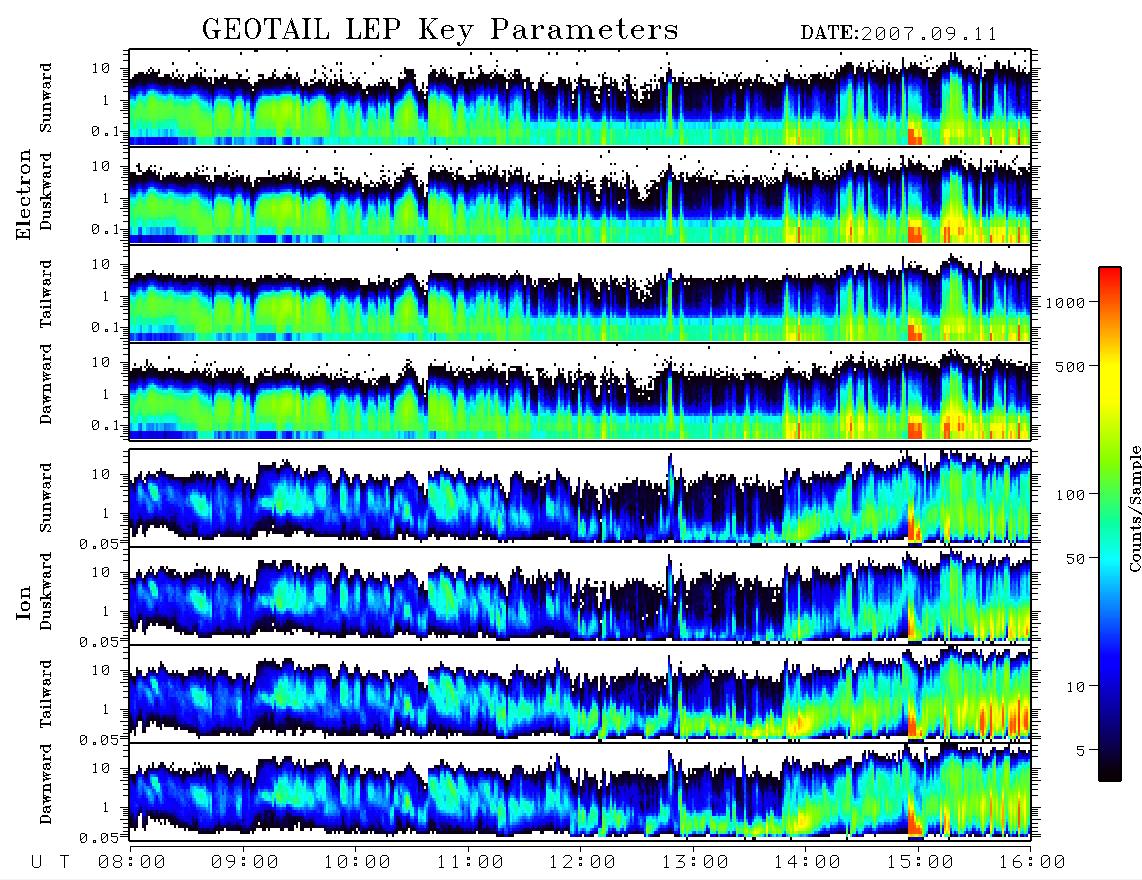Click the Electron Dawnward axis label
Viewport: 1142px width, 880px height.
(46, 385)
